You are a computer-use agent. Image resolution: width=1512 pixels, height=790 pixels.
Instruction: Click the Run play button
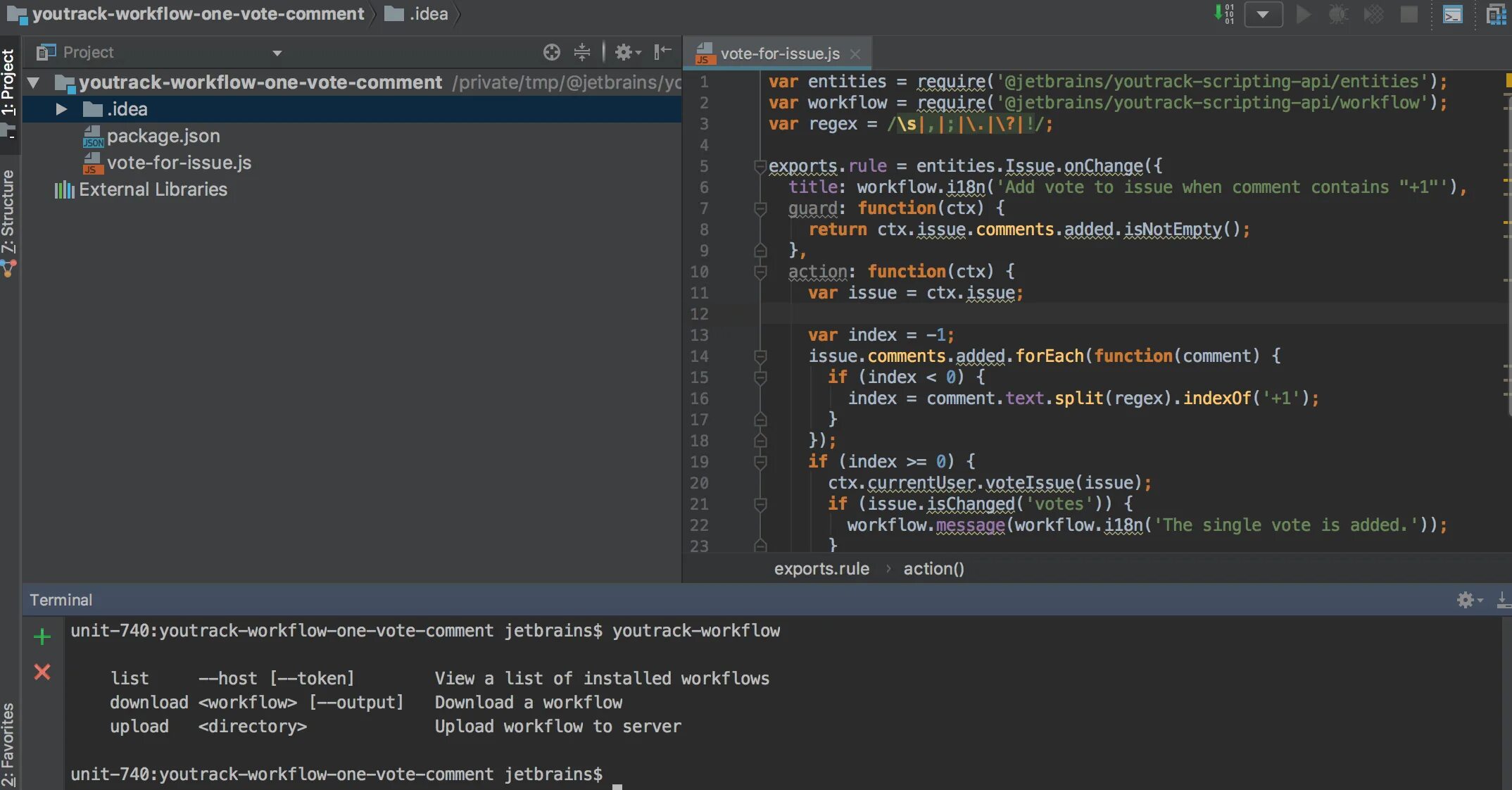tap(1303, 14)
